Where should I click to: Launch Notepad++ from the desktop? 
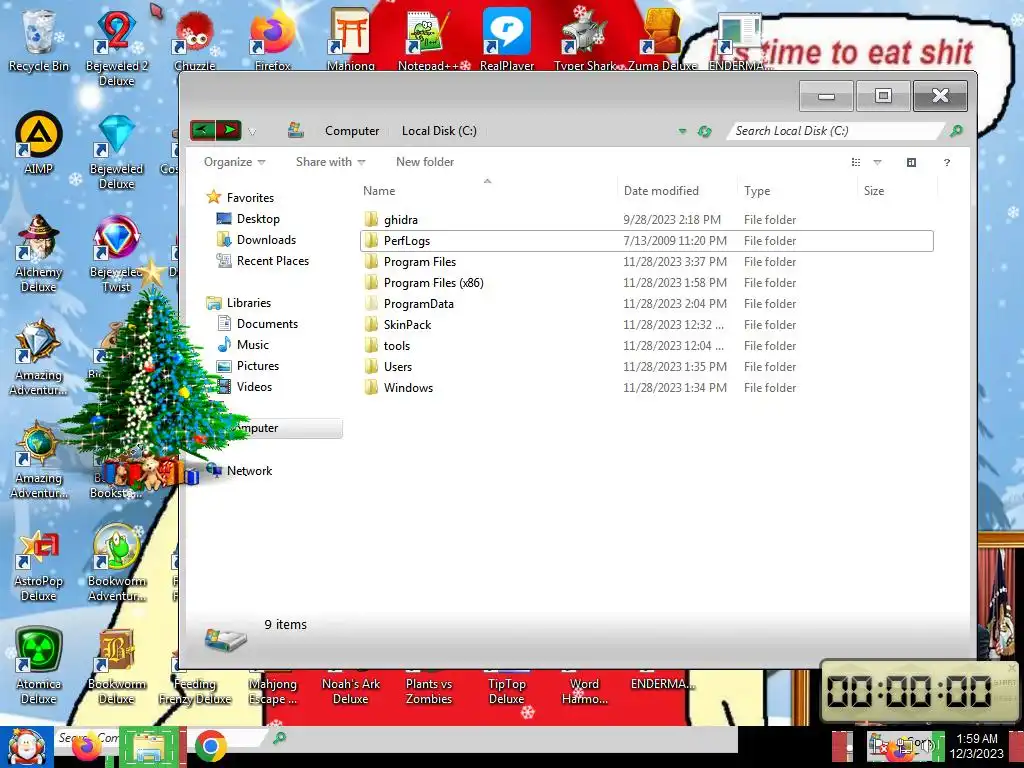(x=428, y=39)
